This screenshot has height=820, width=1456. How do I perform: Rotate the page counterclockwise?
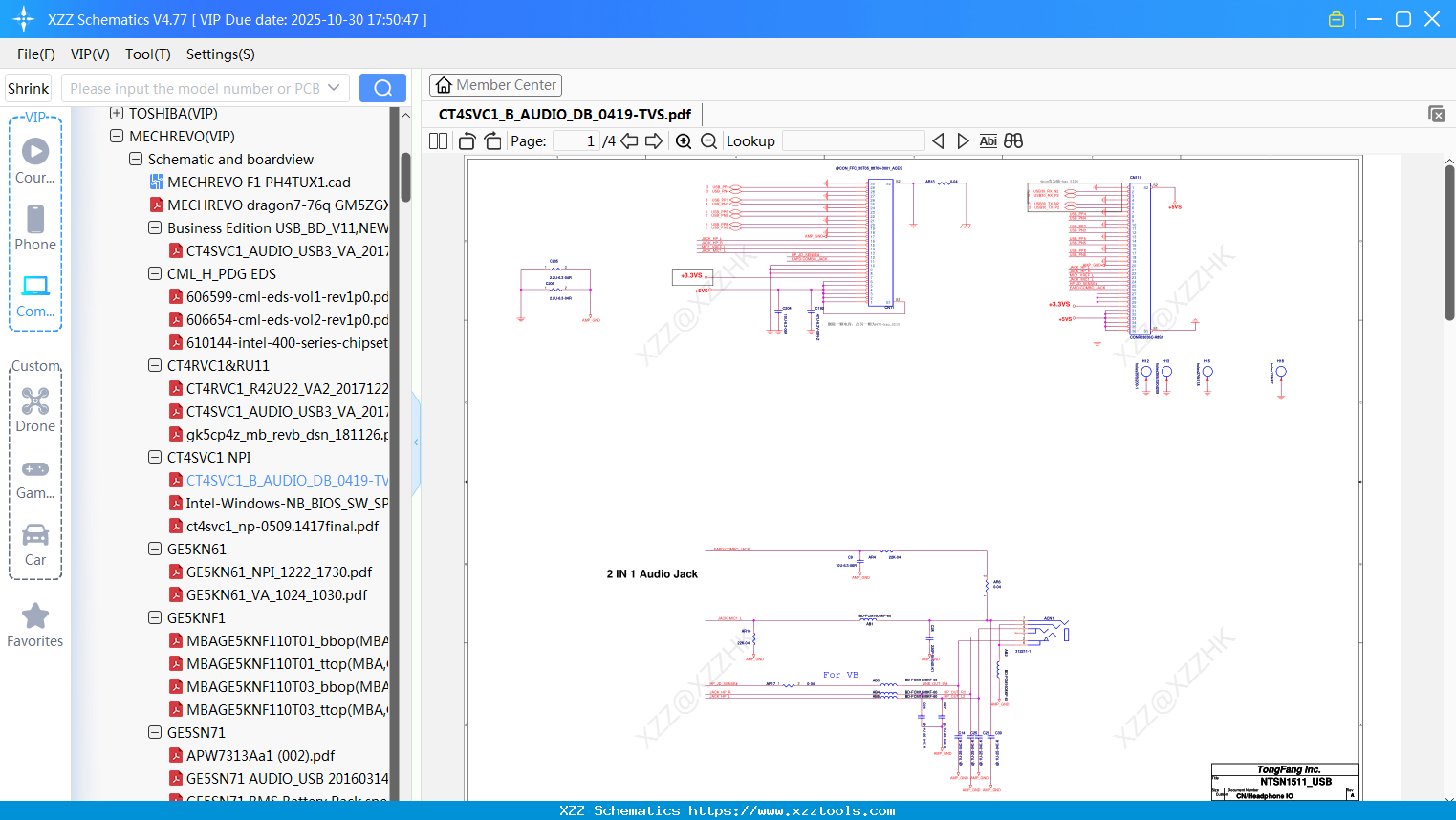(x=467, y=141)
